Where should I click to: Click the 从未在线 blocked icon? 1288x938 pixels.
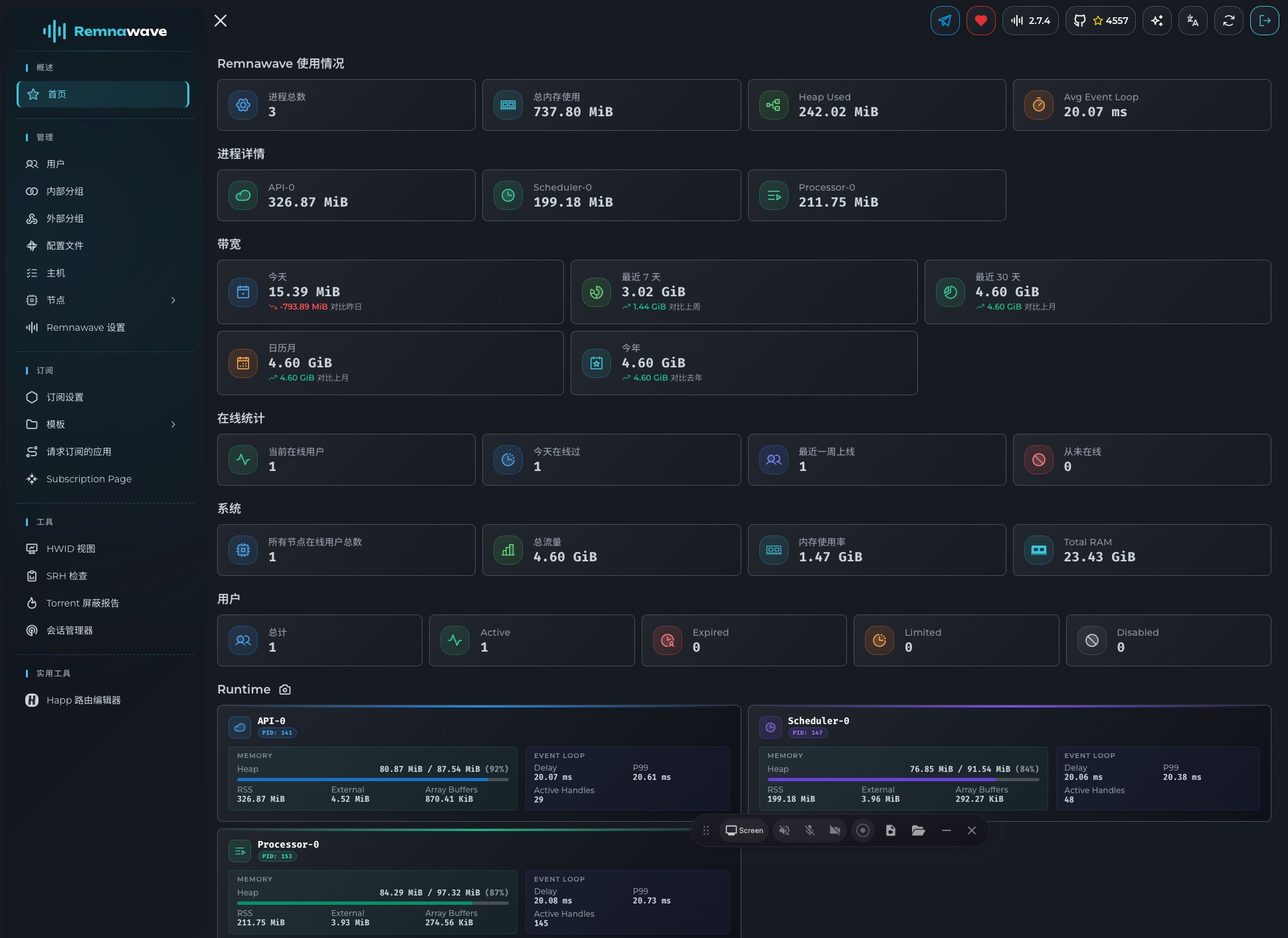(1039, 460)
